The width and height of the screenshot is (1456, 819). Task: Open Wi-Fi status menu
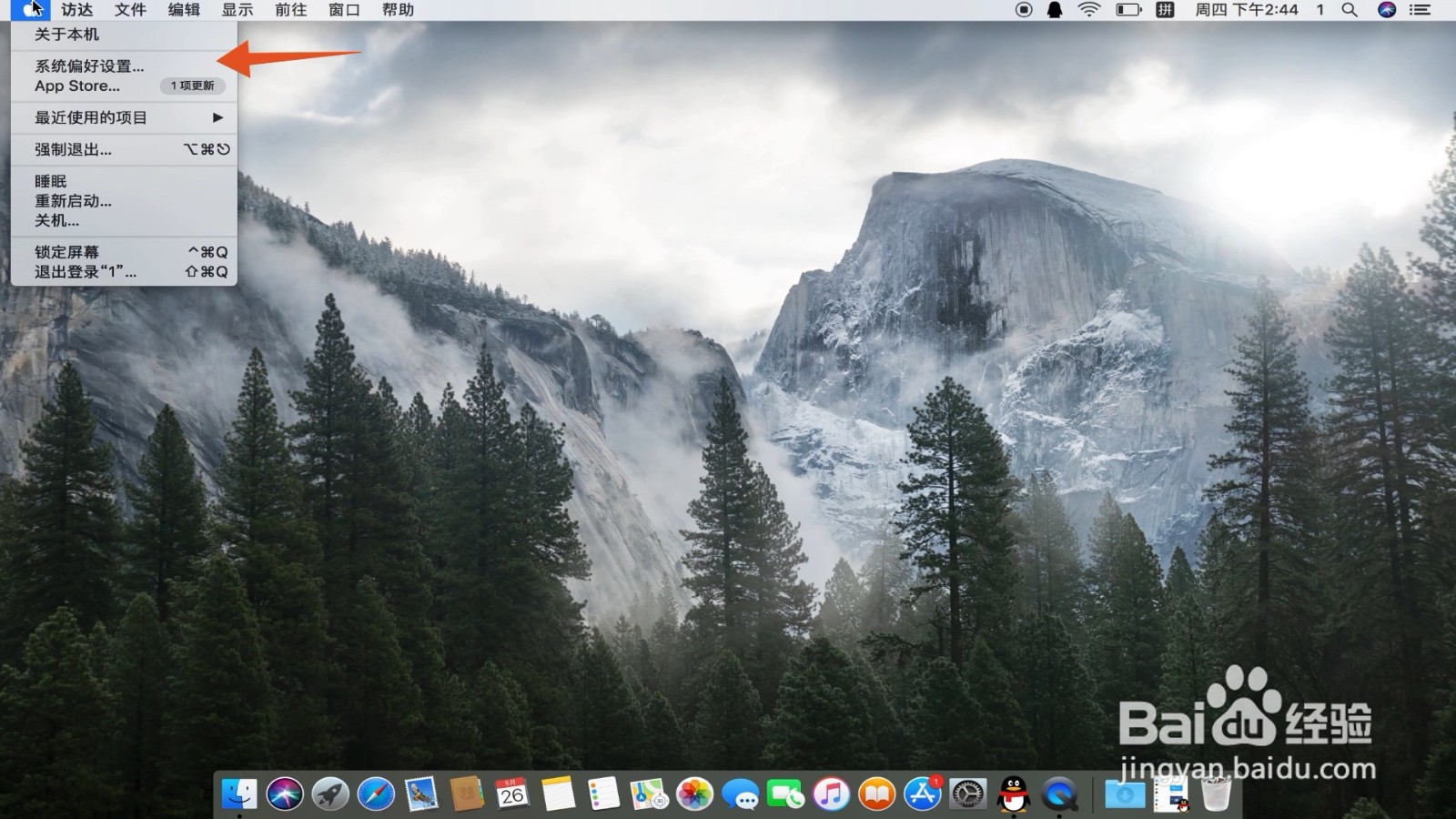pos(1089,10)
